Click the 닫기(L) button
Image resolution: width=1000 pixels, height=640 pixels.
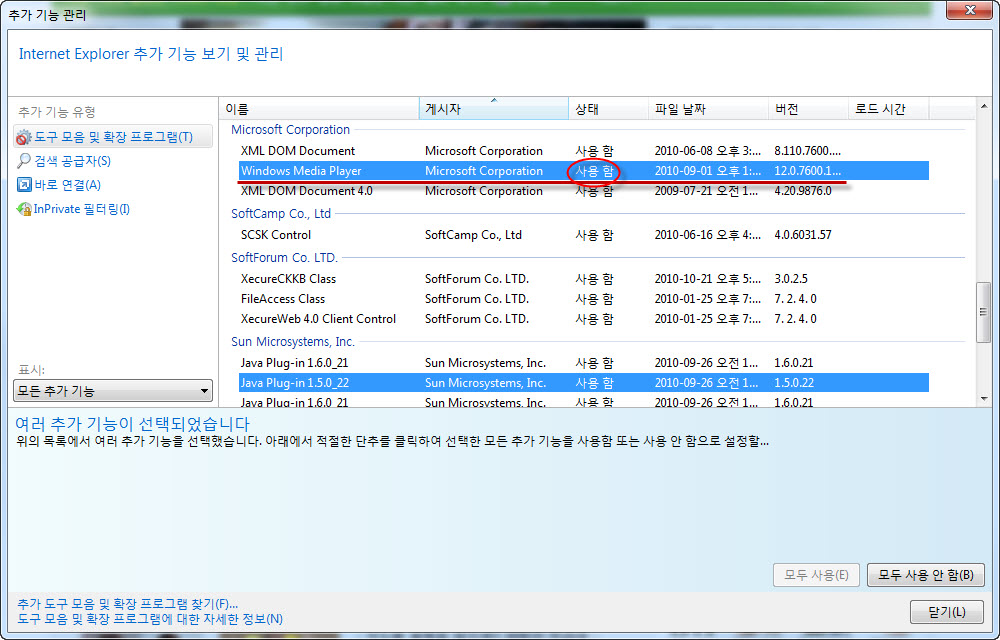(946, 612)
